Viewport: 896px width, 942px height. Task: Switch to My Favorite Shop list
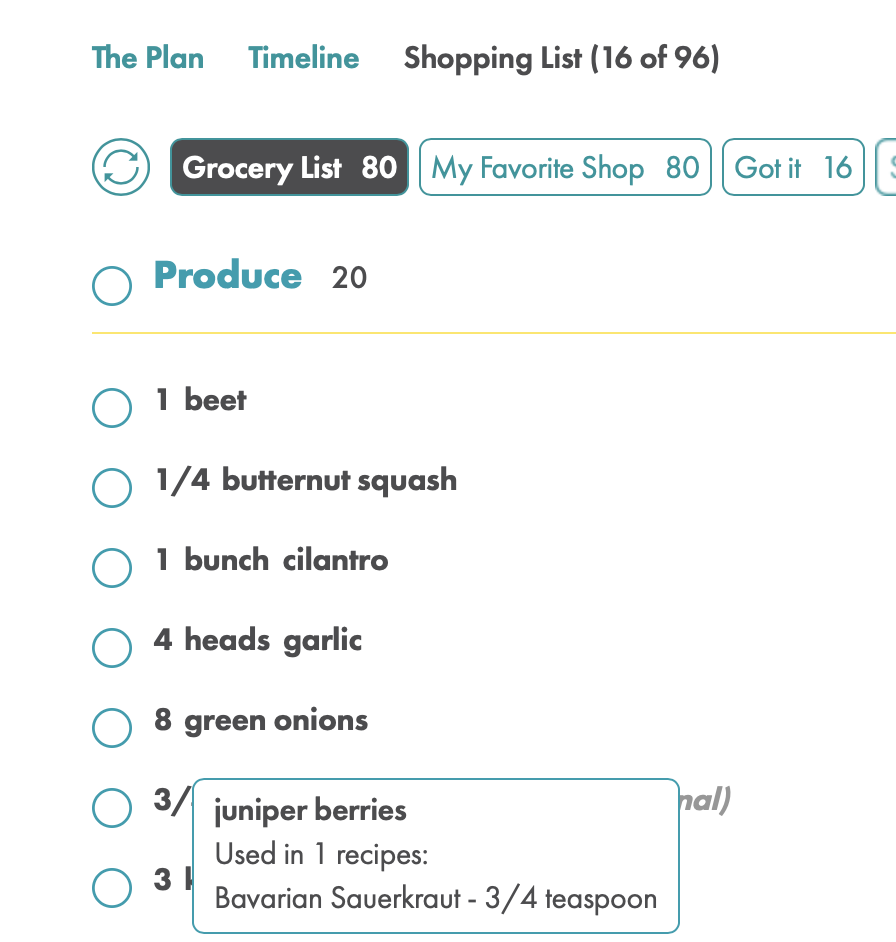pyautogui.click(x=565, y=167)
